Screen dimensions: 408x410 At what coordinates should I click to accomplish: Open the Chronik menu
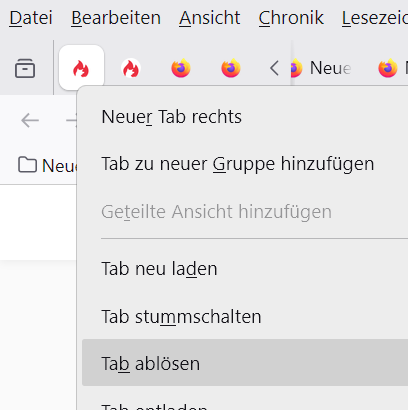coord(291,18)
